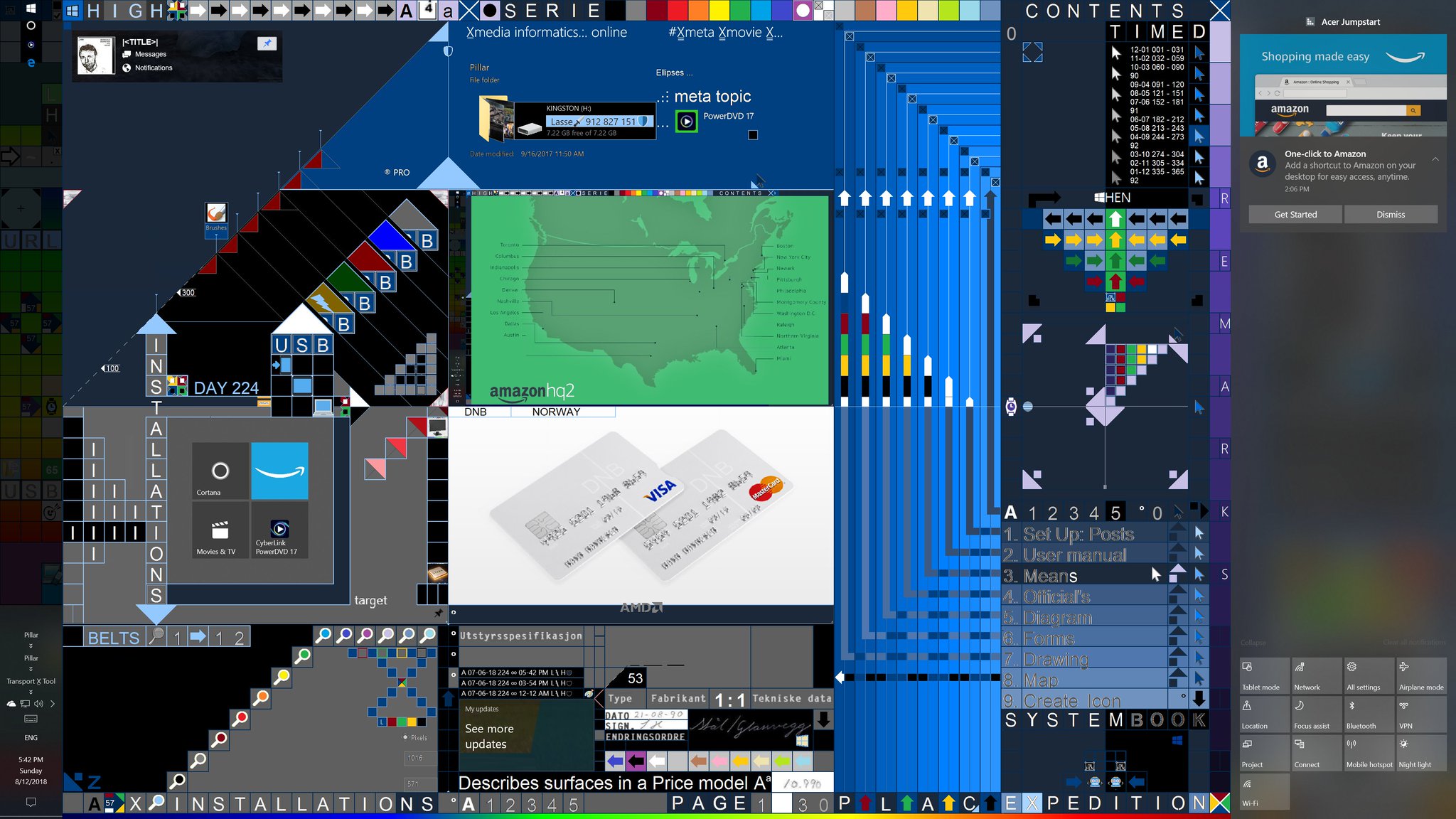Open the PowerDVD 17 play icon
The image size is (1456, 819).
686,122
